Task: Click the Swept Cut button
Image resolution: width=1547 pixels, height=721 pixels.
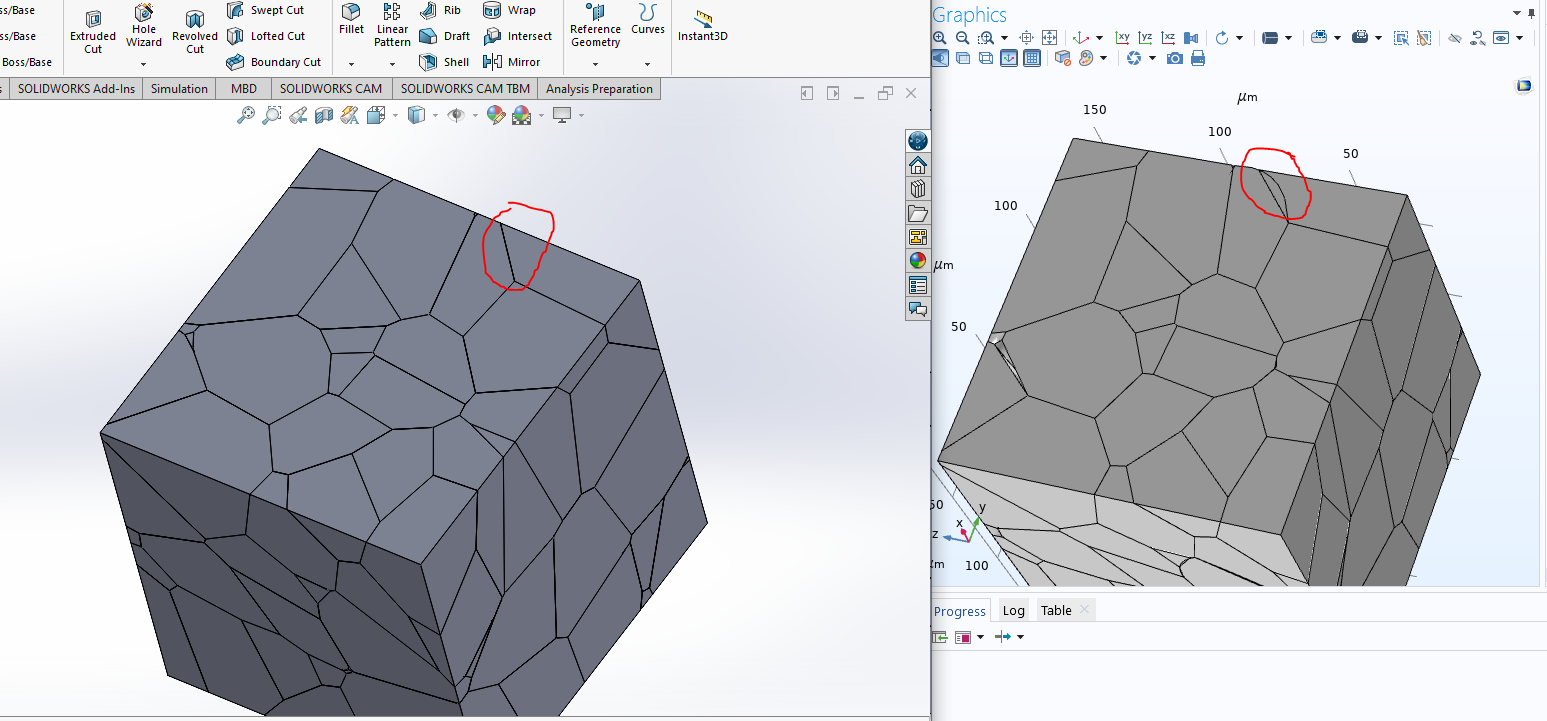Action: (266, 10)
